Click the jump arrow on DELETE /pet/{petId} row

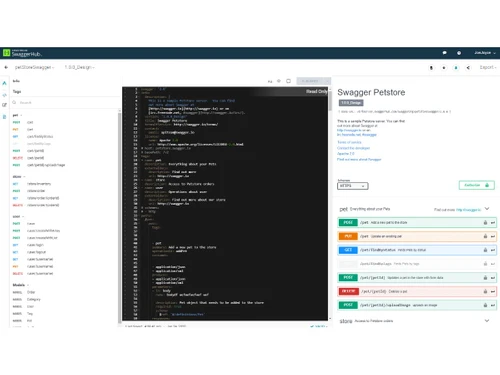click(493, 291)
